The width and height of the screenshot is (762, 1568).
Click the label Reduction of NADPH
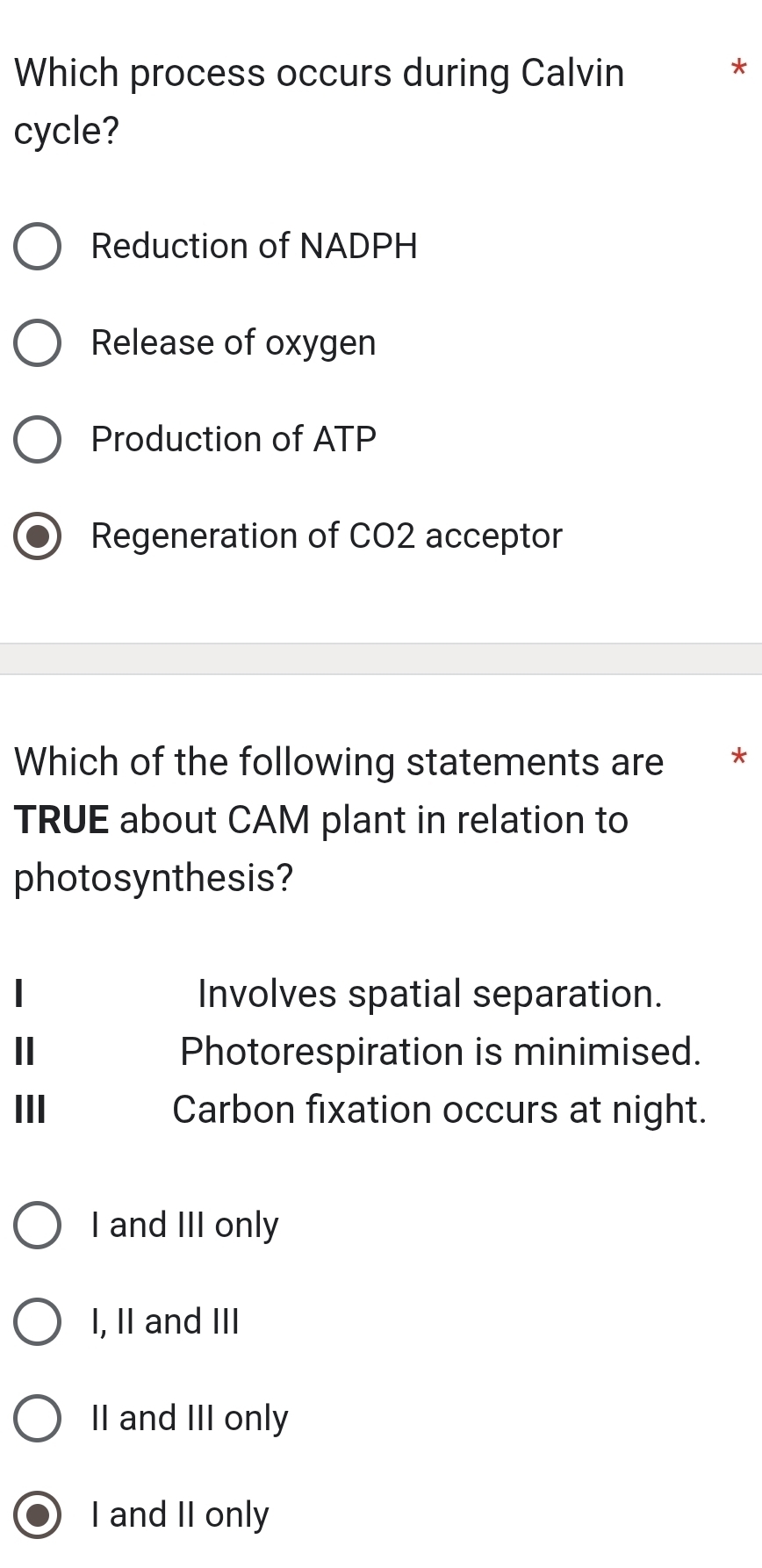[x=255, y=247]
